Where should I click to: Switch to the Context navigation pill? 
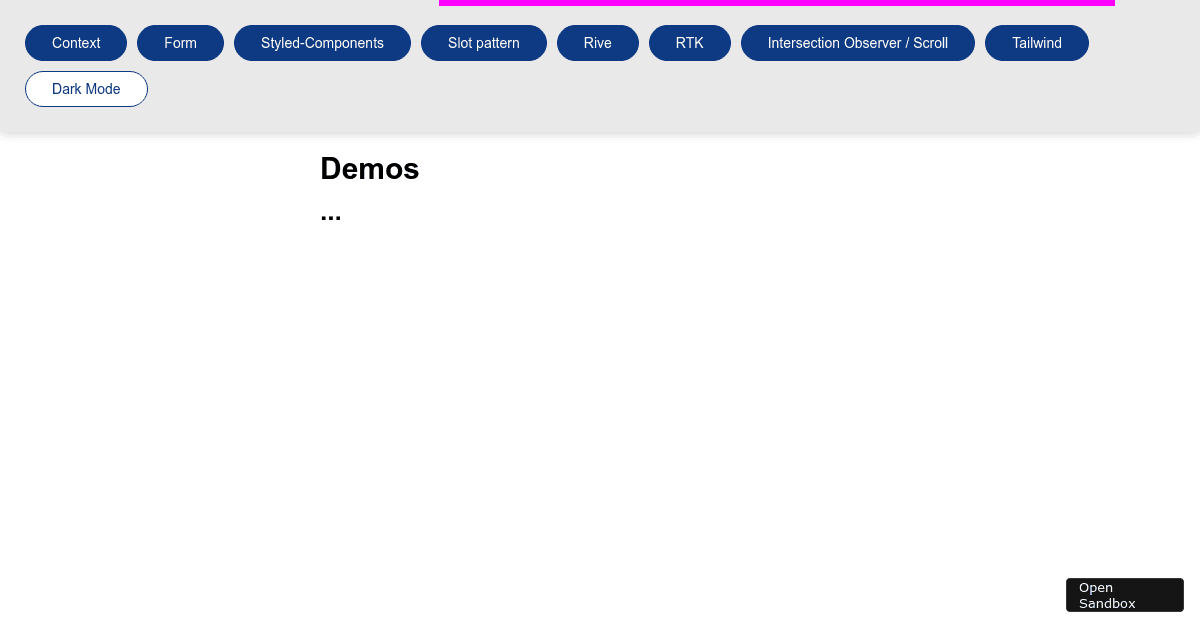[76, 43]
